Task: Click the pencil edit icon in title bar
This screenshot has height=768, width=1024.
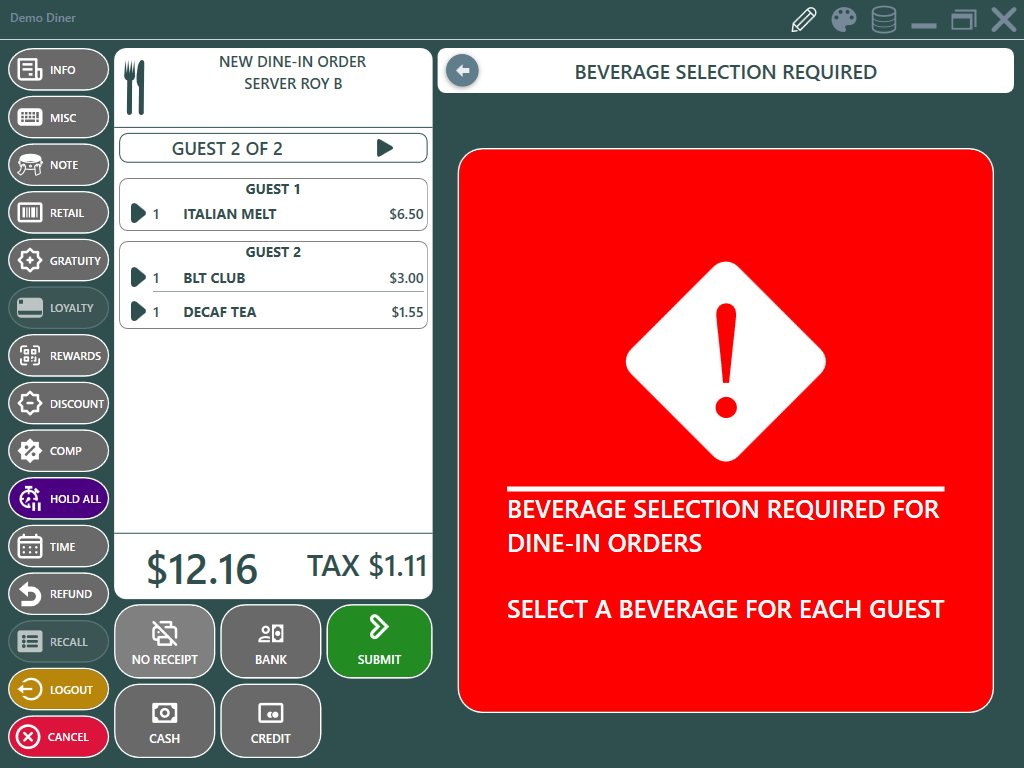Action: [x=804, y=20]
